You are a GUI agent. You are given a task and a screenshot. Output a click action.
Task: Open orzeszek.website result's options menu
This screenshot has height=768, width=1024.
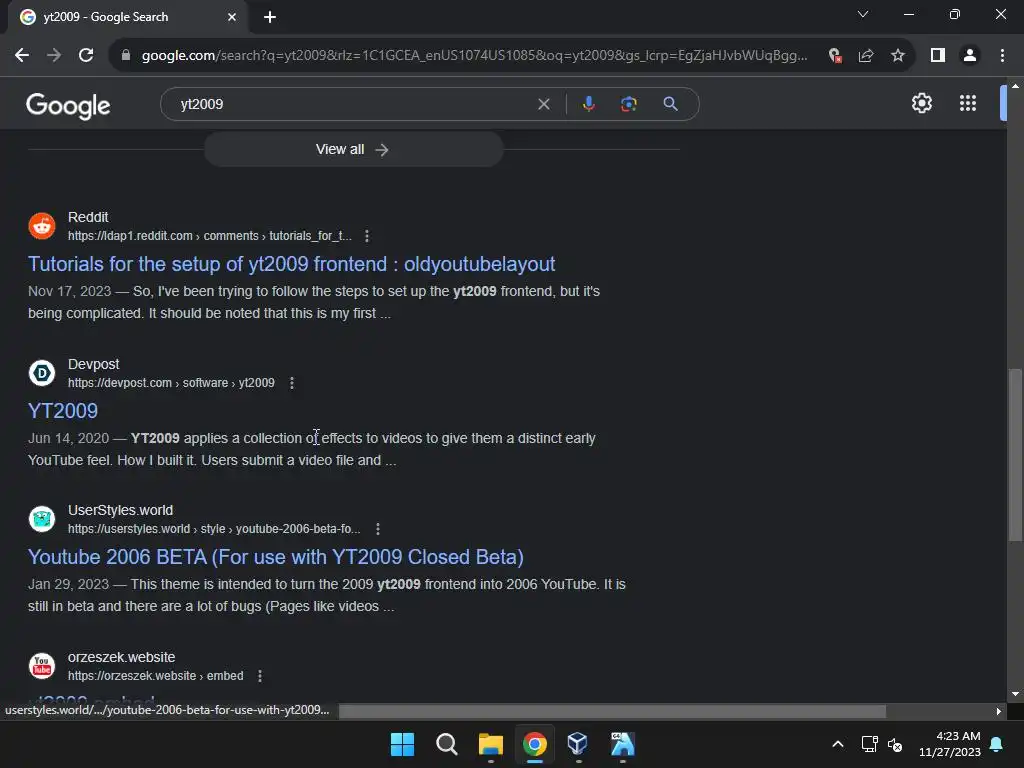[x=260, y=676]
